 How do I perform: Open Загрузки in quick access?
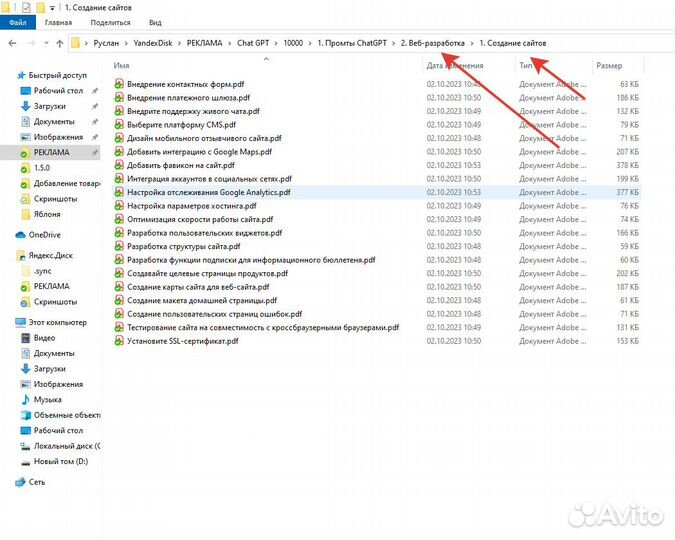(x=50, y=106)
